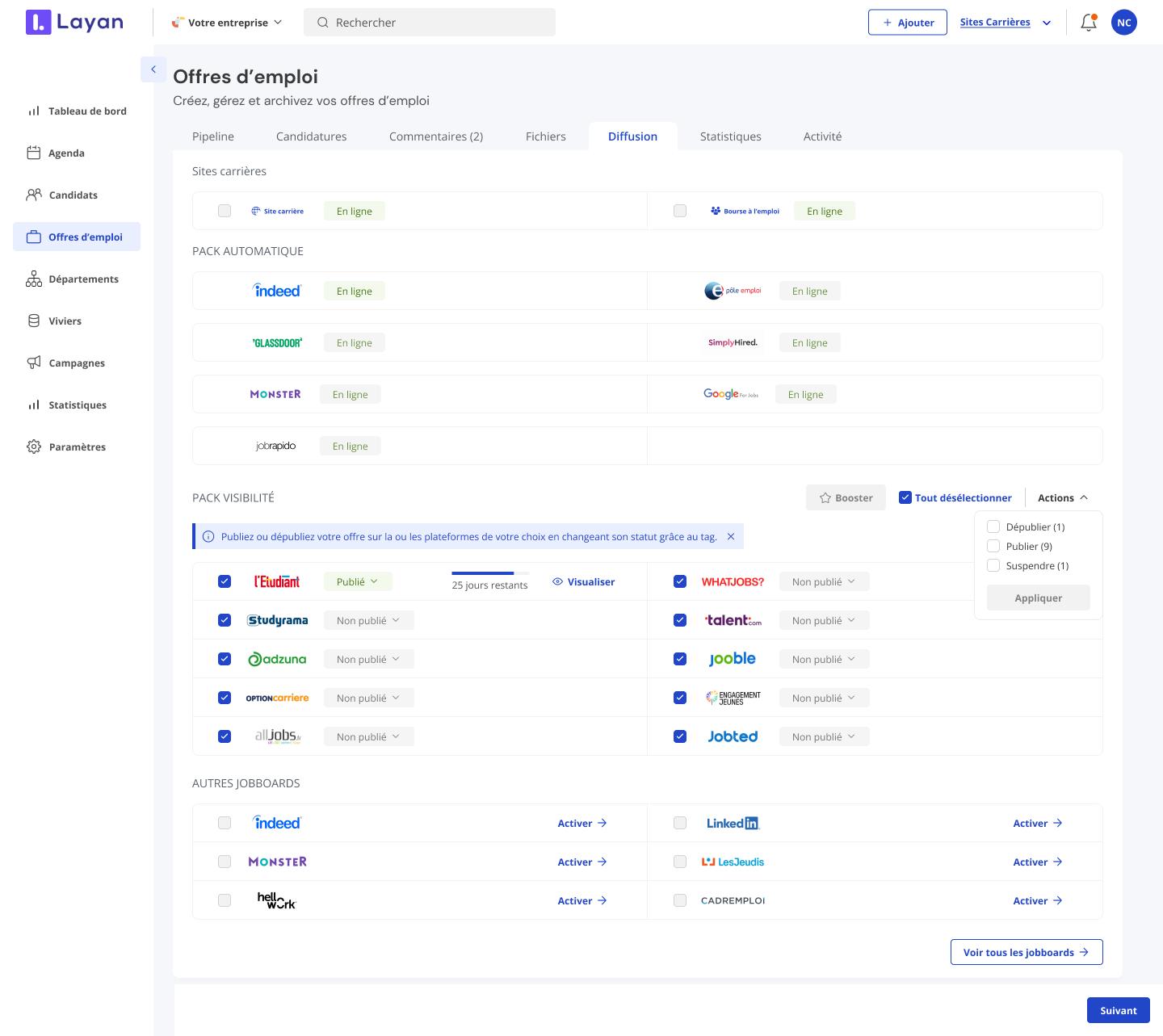Click the Ajouter button
Viewport: 1163px width, 1036px height.
[x=908, y=23]
